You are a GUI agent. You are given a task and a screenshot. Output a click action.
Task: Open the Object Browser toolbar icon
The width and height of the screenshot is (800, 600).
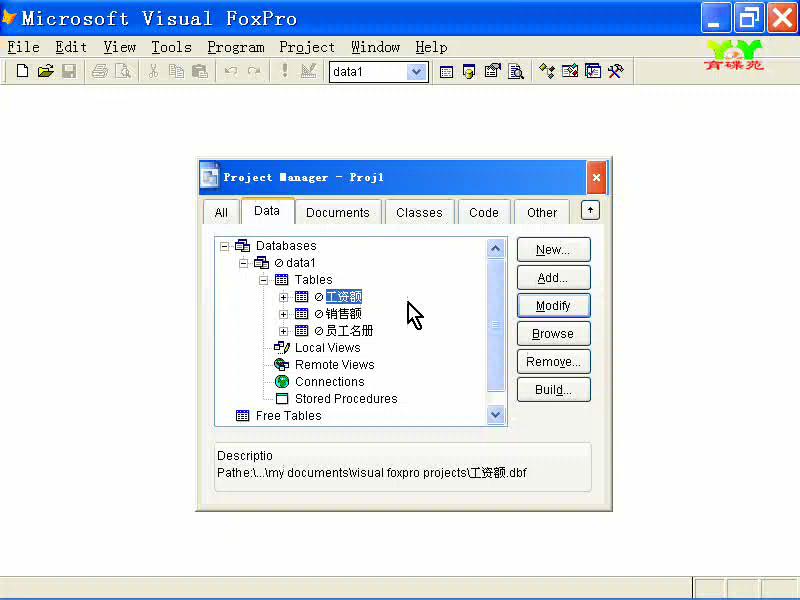click(x=570, y=71)
